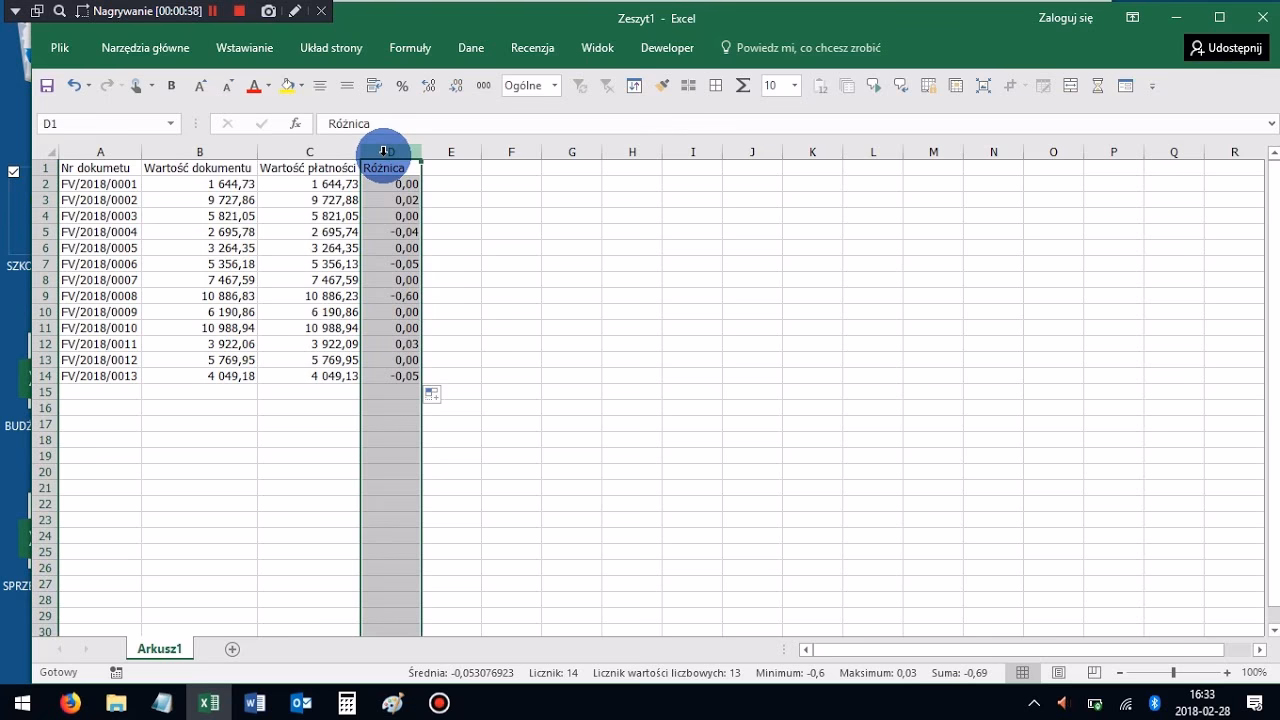Open the Ogólne number format dropdown
Image resolution: width=1280 pixels, height=720 pixels.
click(x=554, y=86)
